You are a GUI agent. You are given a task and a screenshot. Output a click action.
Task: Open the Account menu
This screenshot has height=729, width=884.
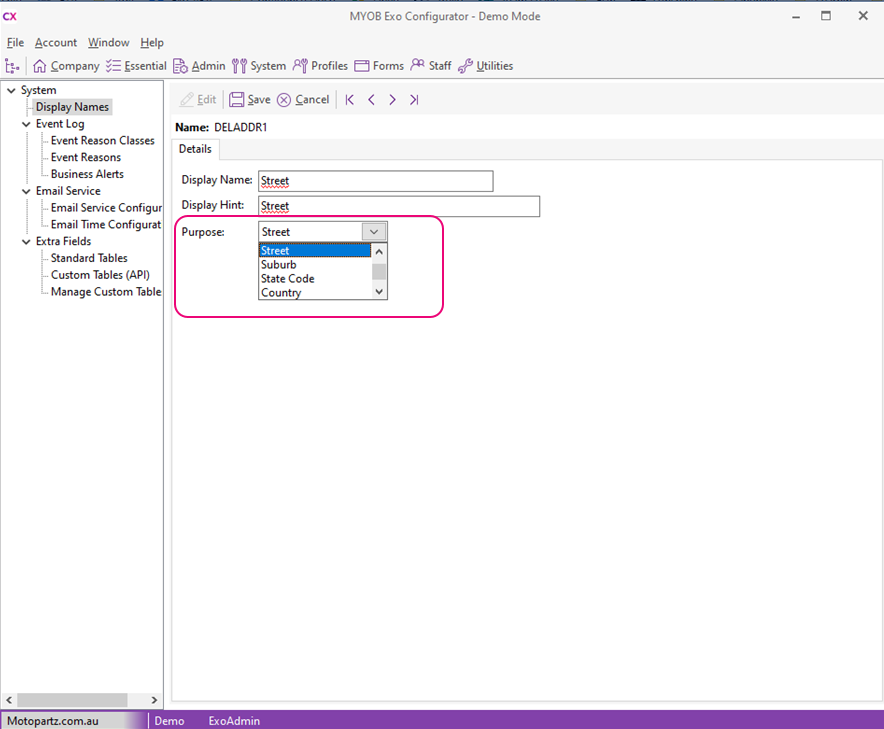[56, 43]
